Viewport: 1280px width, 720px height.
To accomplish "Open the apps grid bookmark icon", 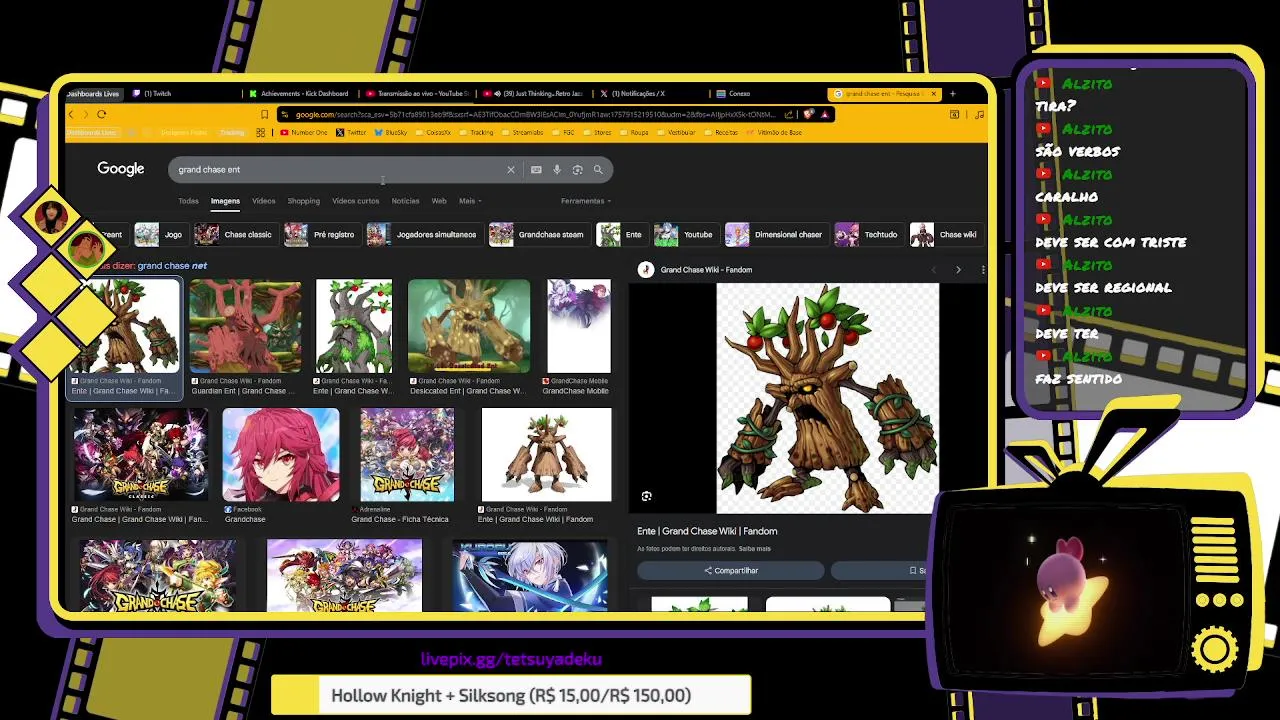I will point(260,132).
